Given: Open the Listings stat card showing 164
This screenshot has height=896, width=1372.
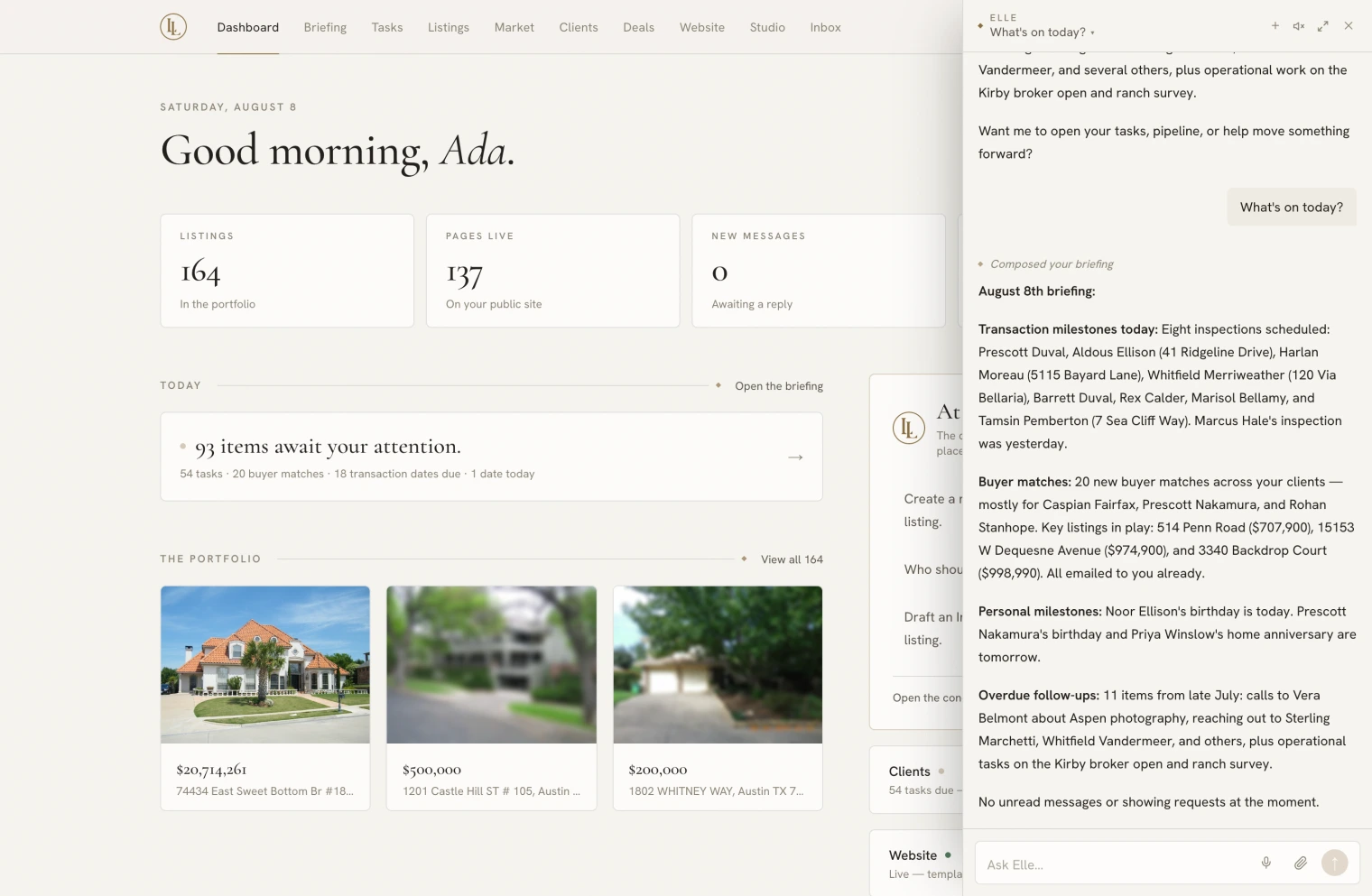Looking at the screenshot, I should coord(287,271).
